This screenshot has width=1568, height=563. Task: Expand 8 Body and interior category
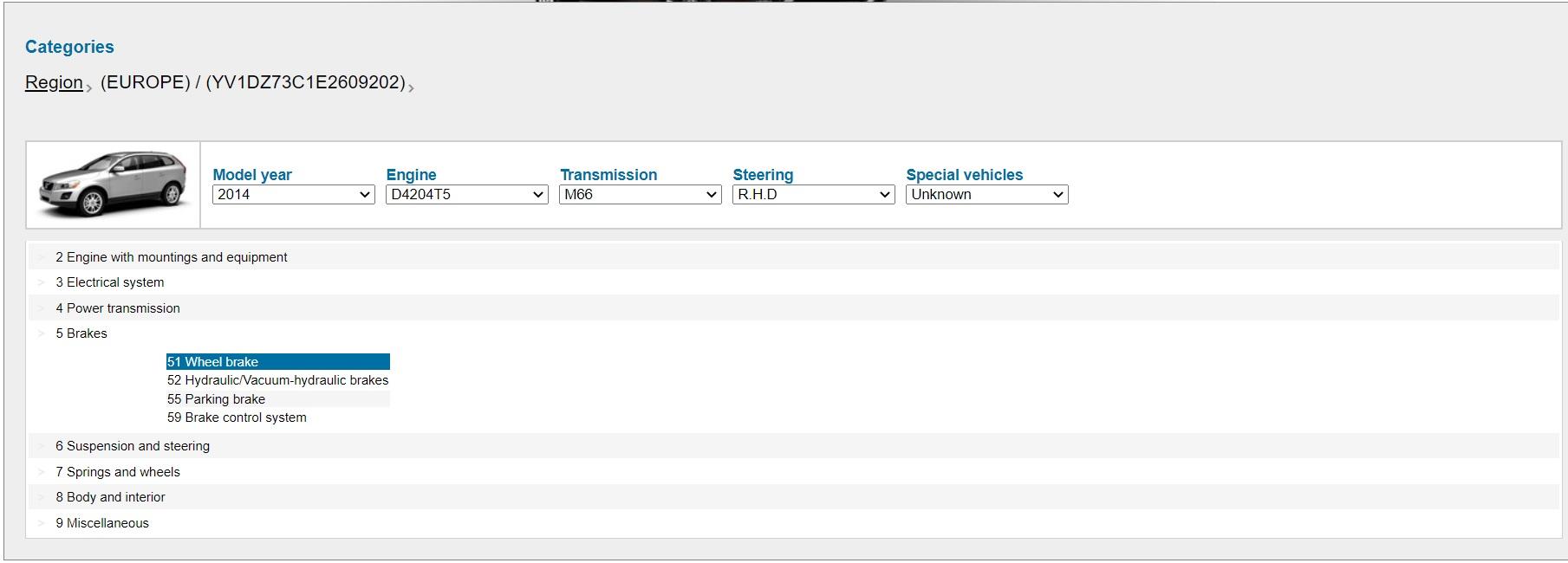pyautogui.click(x=110, y=497)
